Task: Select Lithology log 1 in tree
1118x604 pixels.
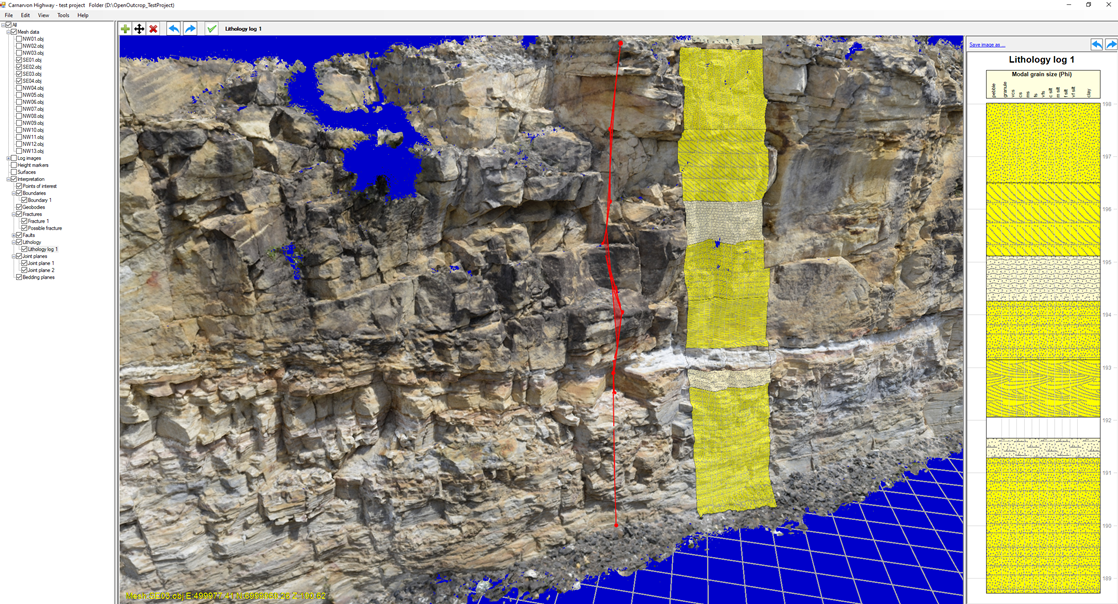Action: coord(43,249)
